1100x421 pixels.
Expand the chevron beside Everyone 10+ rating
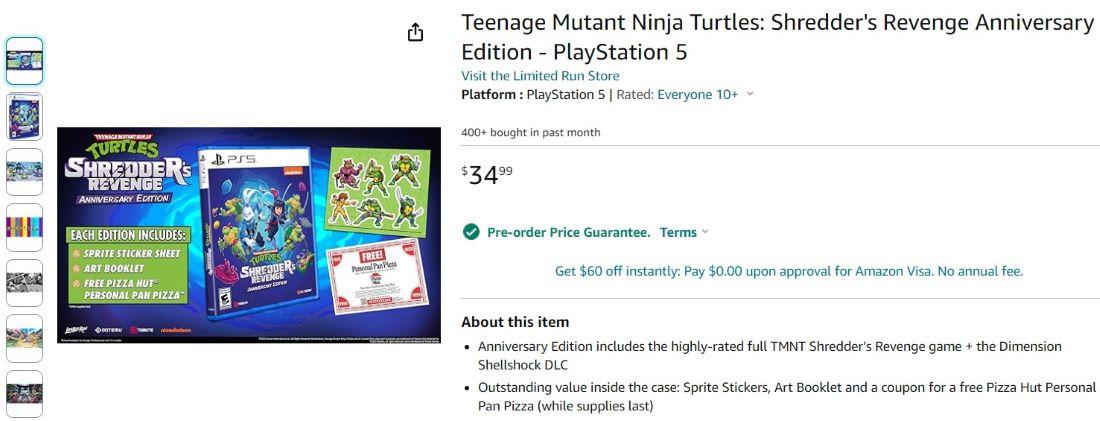[751, 95]
